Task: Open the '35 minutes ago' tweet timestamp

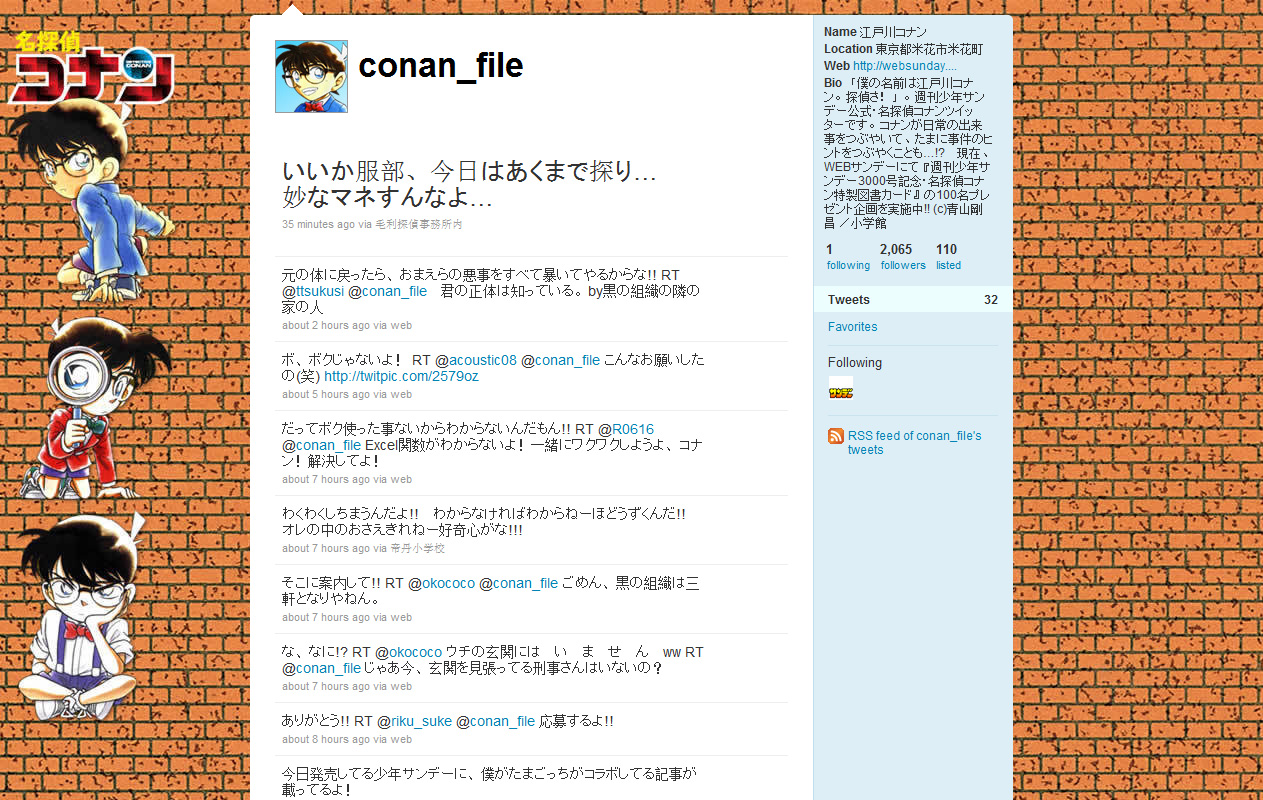Action: pyautogui.click(x=318, y=225)
